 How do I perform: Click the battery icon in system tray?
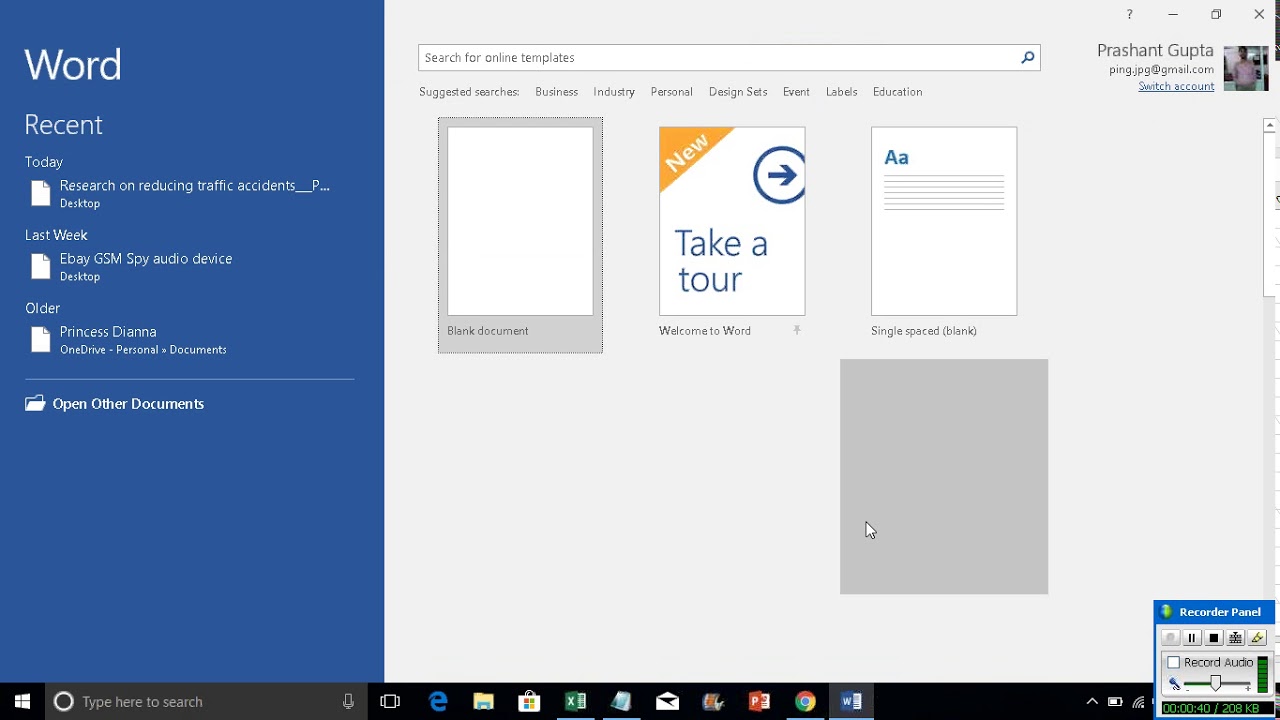[x=1115, y=702]
